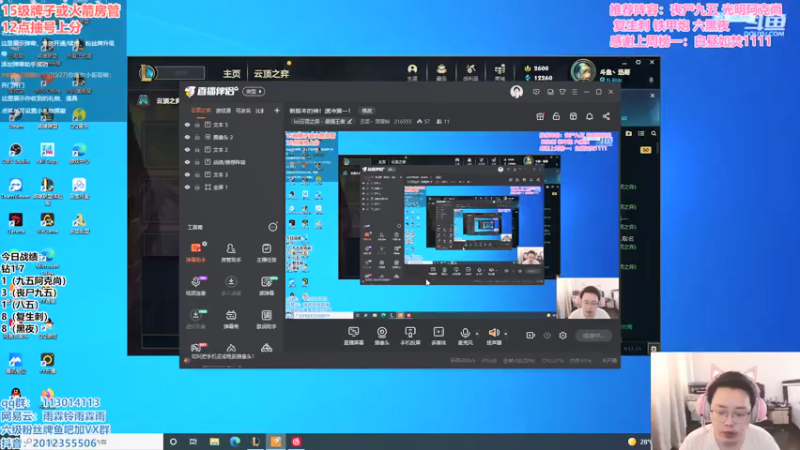This screenshot has height=450, width=800.
Task: Toggle the lock on layer 文本 5
Action: pyautogui.click(x=197, y=124)
